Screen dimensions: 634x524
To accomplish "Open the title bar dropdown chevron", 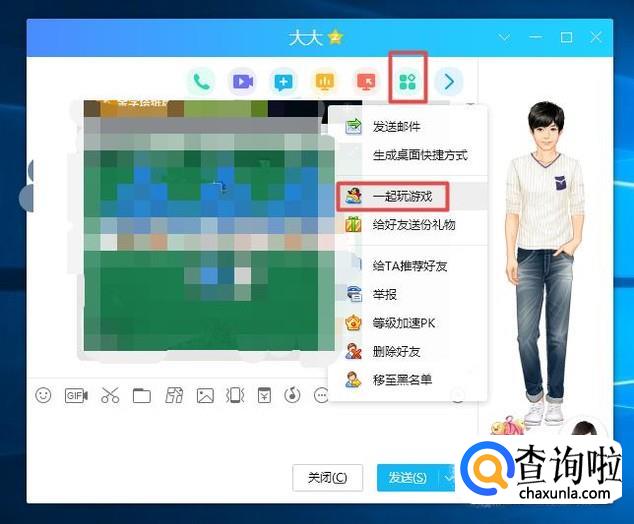I will (504, 38).
